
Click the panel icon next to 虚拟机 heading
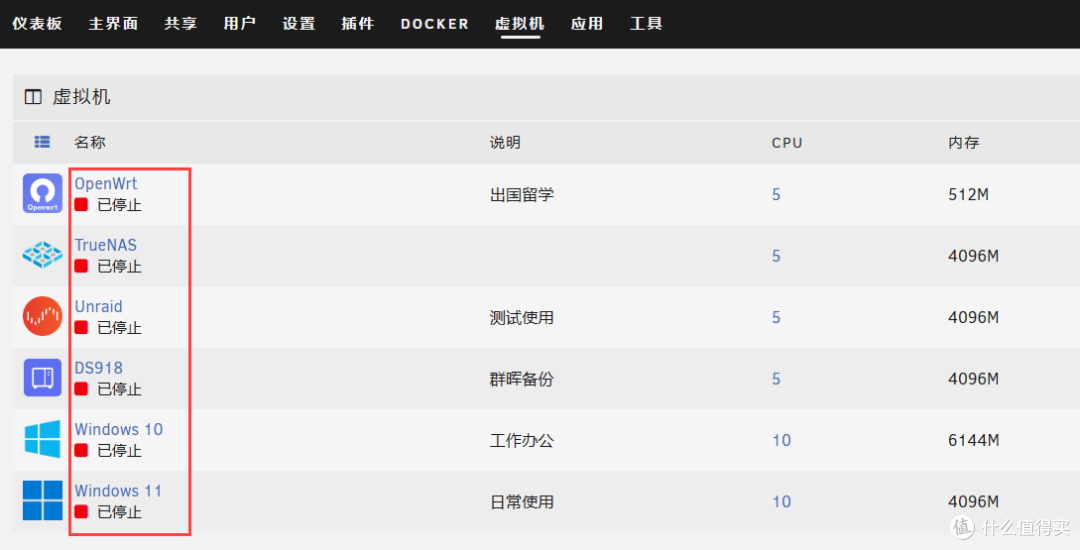tap(33, 96)
